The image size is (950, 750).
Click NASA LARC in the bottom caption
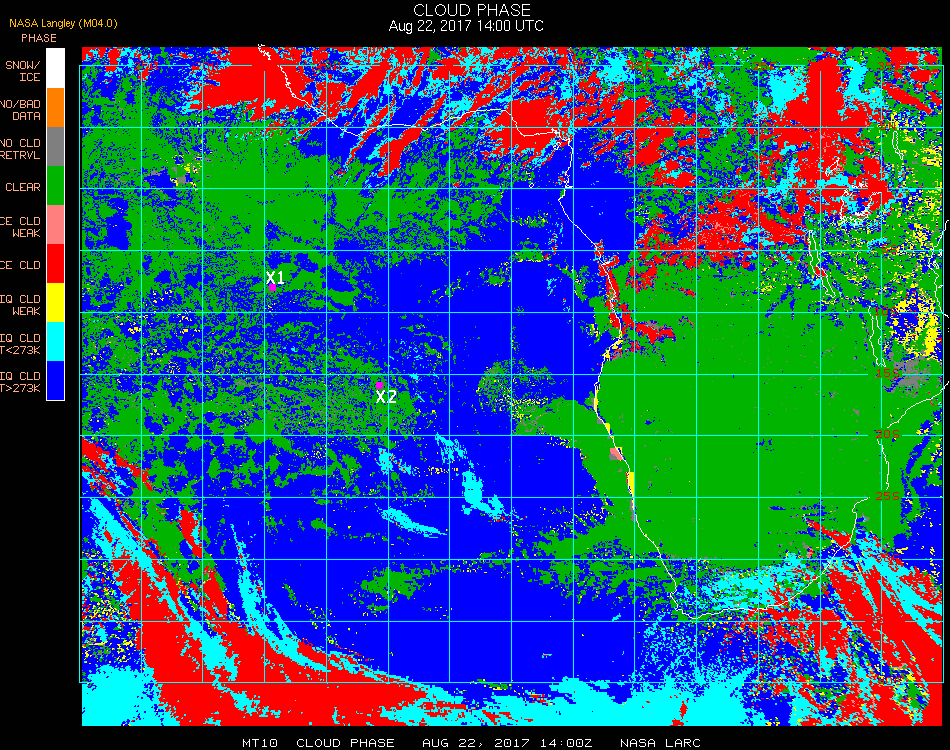[x=660, y=743]
